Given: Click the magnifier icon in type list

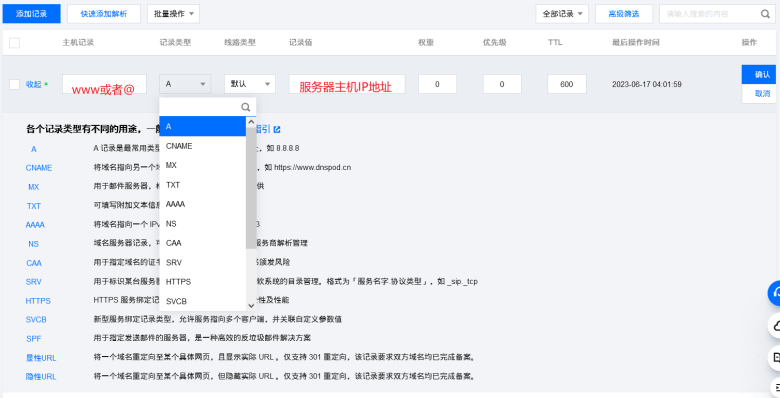Looking at the screenshot, I should click(x=246, y=107).
